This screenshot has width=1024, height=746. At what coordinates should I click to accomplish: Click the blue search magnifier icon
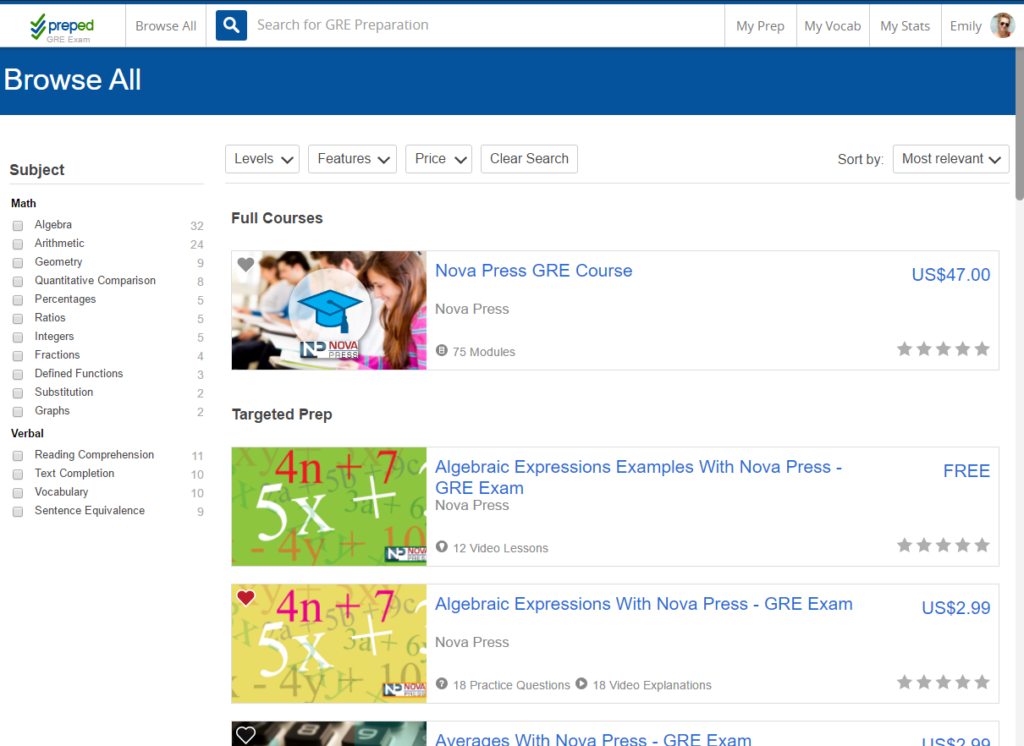pyautogui.click(x=231, y=25)
